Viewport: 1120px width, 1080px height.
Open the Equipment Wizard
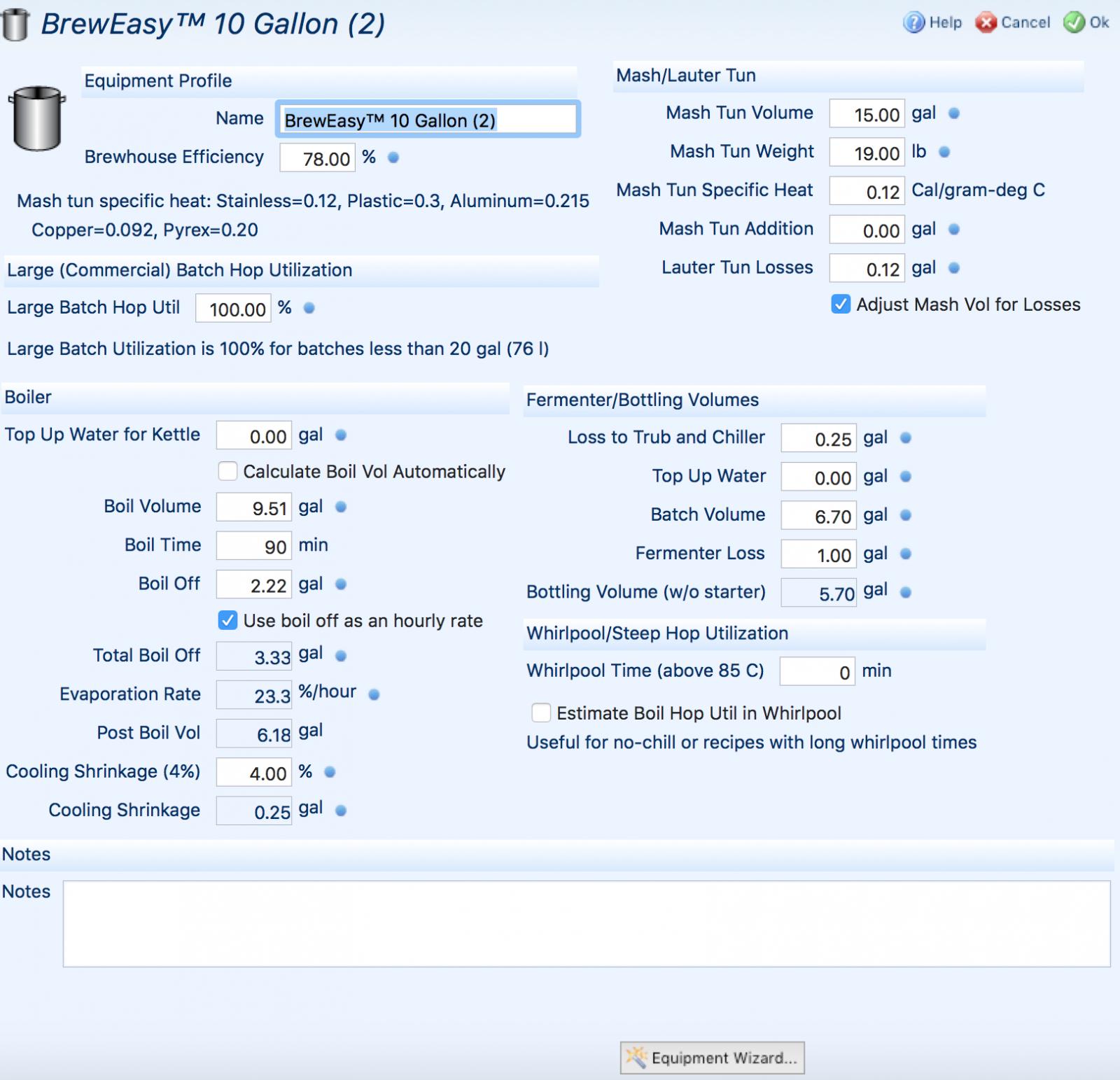pos(712,1058)
